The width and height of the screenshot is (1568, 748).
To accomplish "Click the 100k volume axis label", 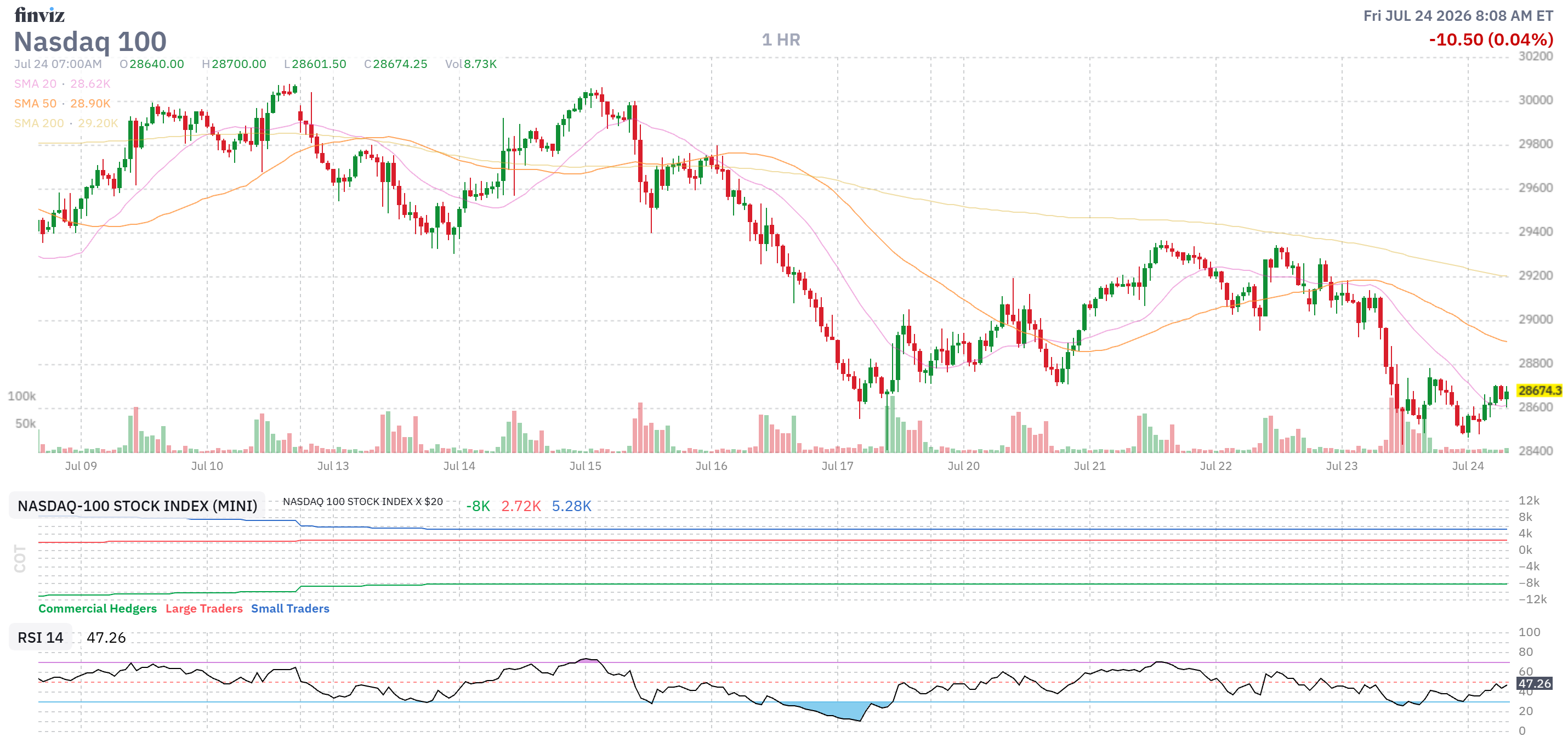I will [21, 396].
